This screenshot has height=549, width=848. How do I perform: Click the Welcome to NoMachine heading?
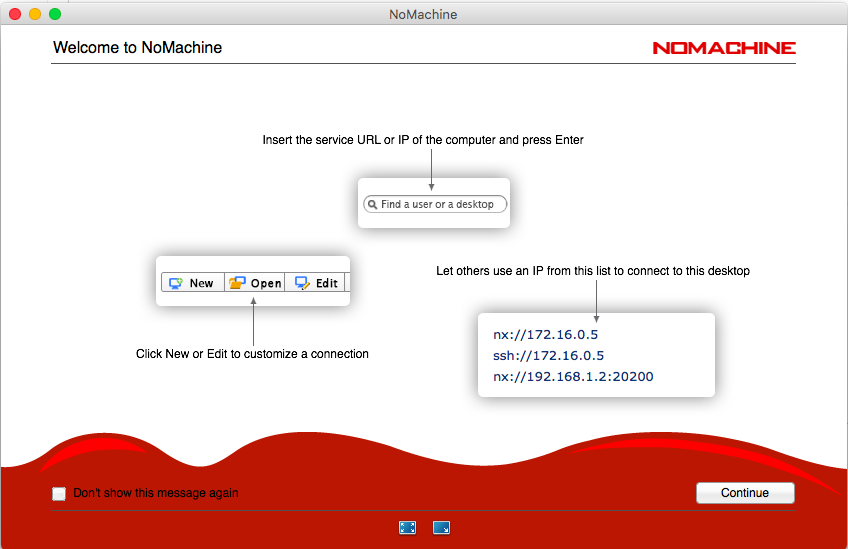pos(137,48)
